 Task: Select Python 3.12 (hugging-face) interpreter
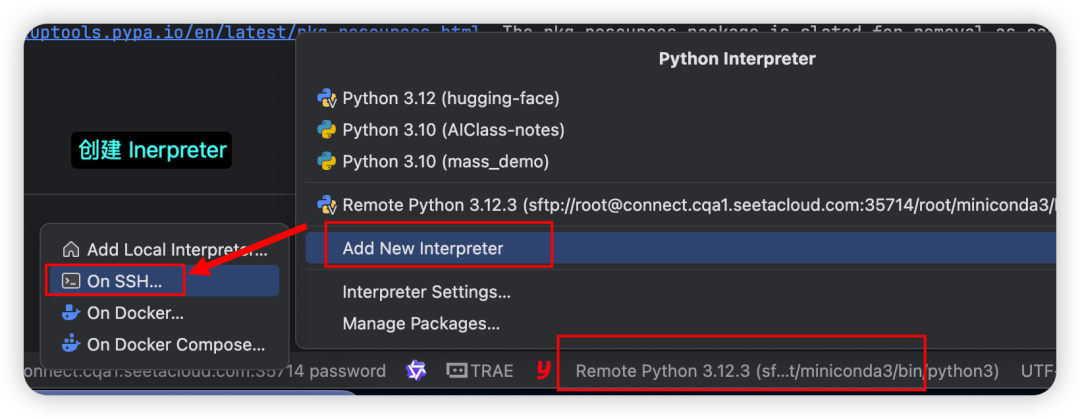click(450, 98)
